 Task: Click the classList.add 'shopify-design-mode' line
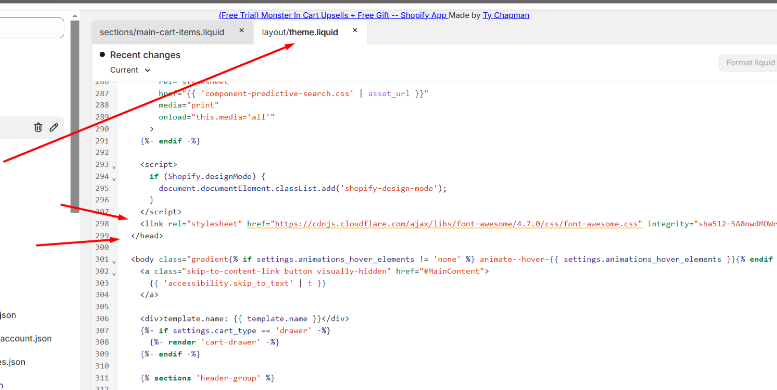click(303, 188)
